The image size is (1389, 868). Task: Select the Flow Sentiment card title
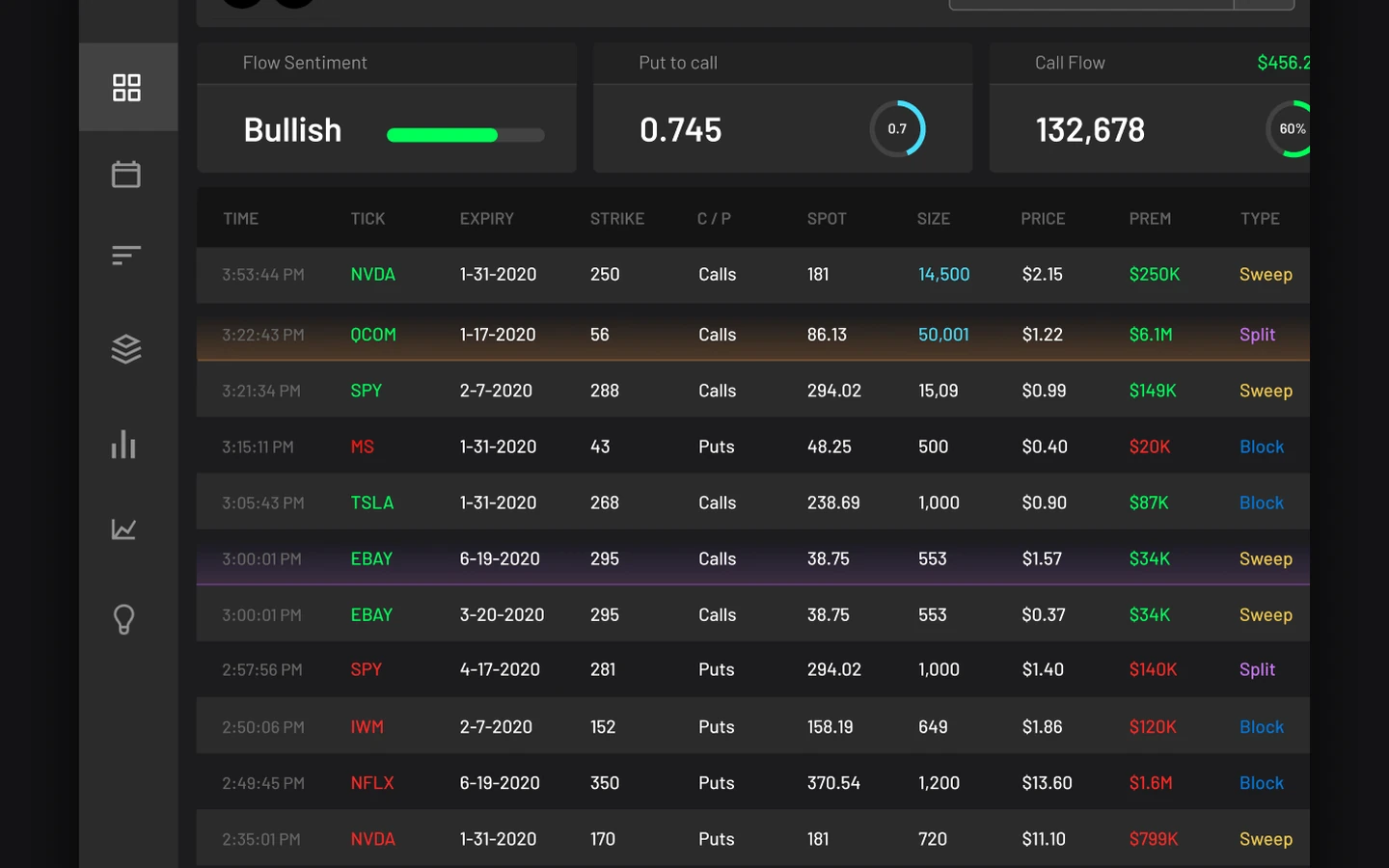coord(305,63)
